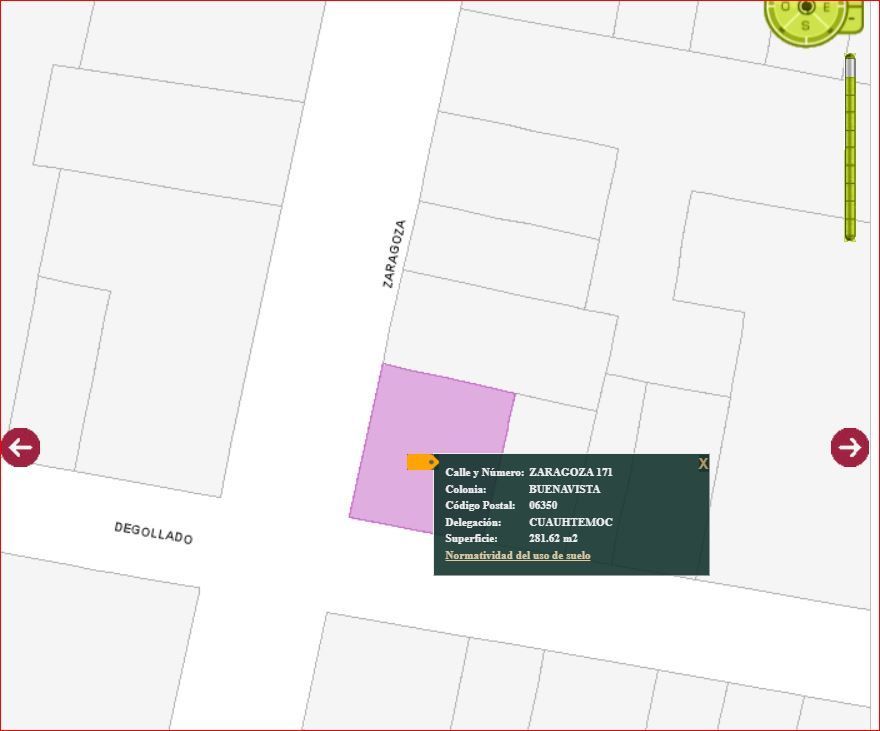
Task: Click the BUENAVISTA colonia value
Action: 565,489
